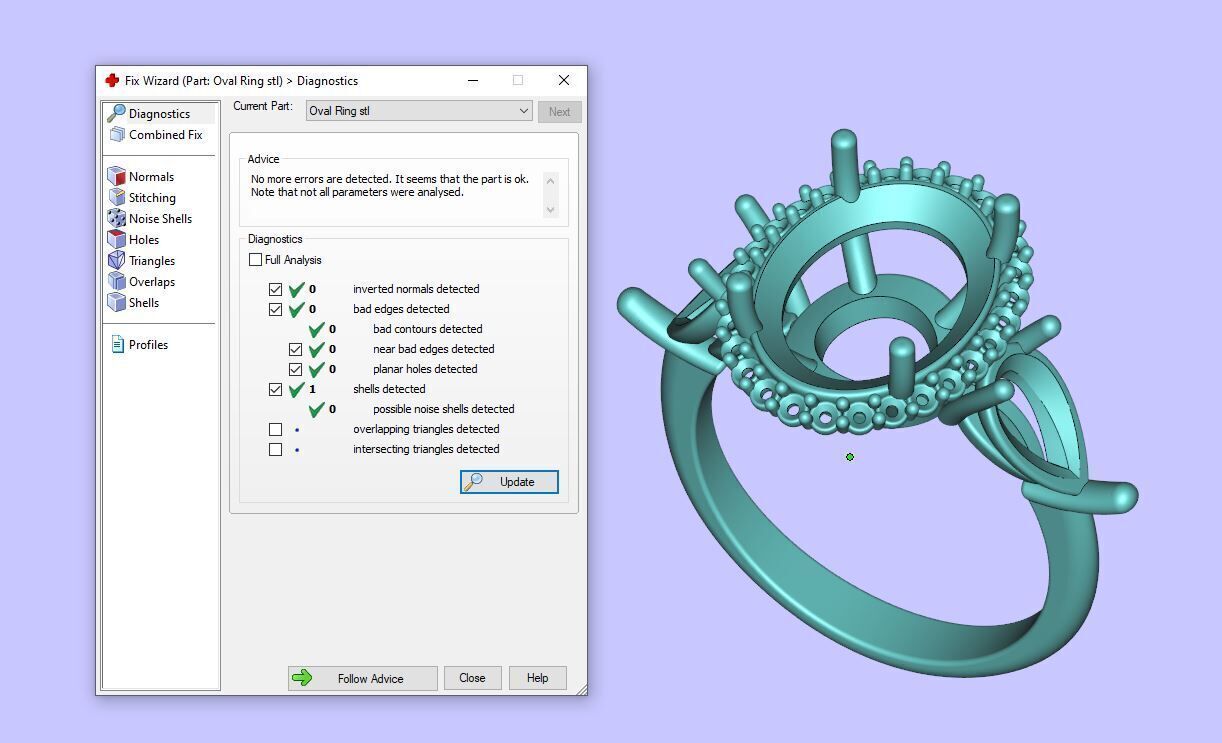Viewport: 1222px width, 743px height.
Task: Open the Profiles page
Action: (148, 345)
